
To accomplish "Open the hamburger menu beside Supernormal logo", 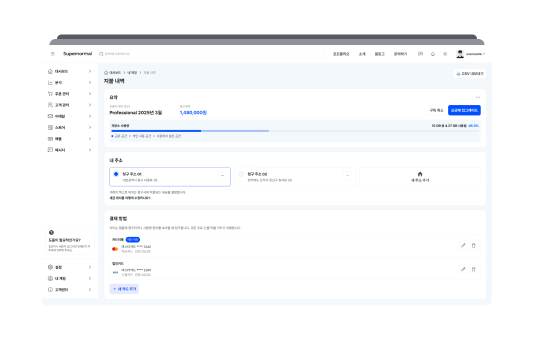I will 53,54.
